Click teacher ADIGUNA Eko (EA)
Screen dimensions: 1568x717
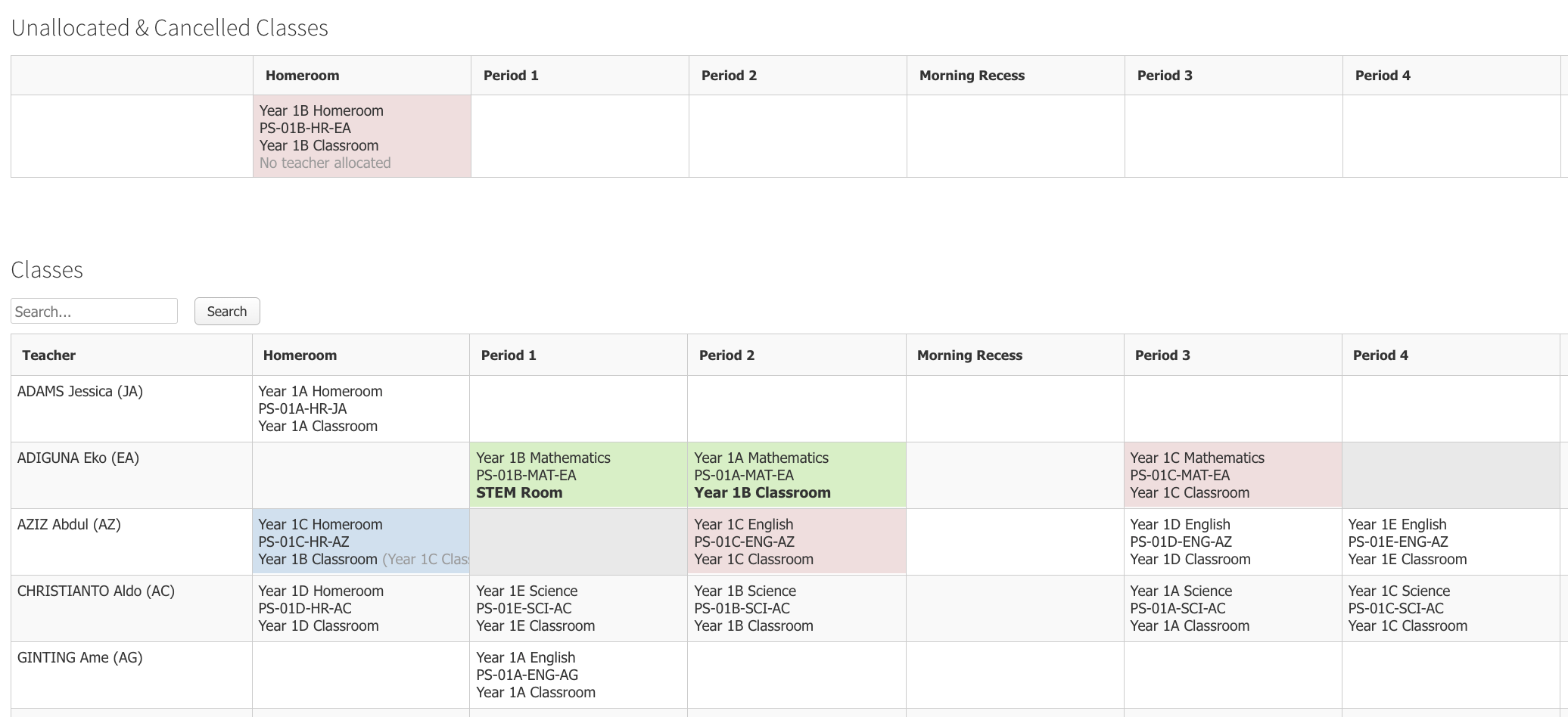[78, 458]
